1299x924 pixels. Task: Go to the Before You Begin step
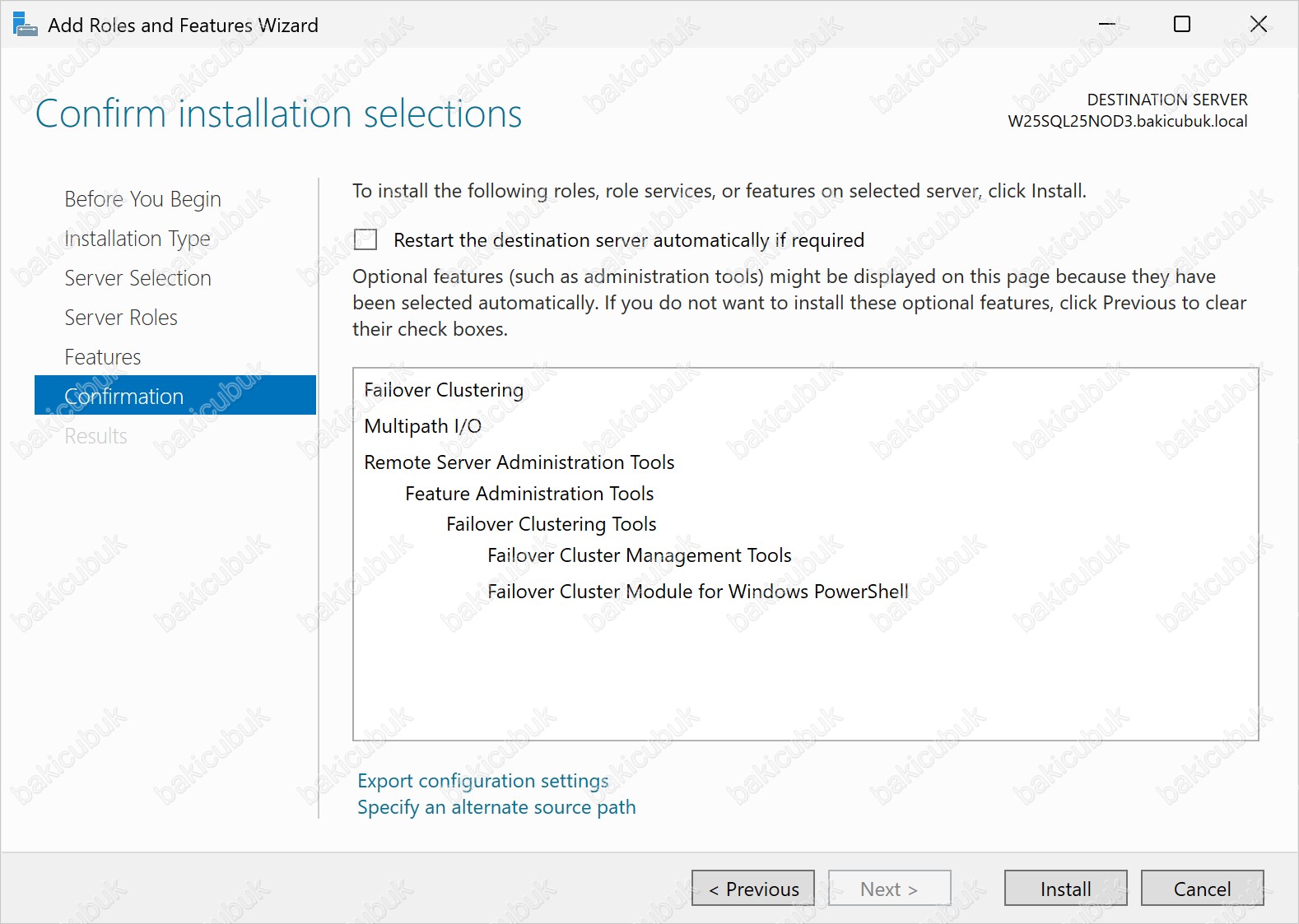coord(142,199)
